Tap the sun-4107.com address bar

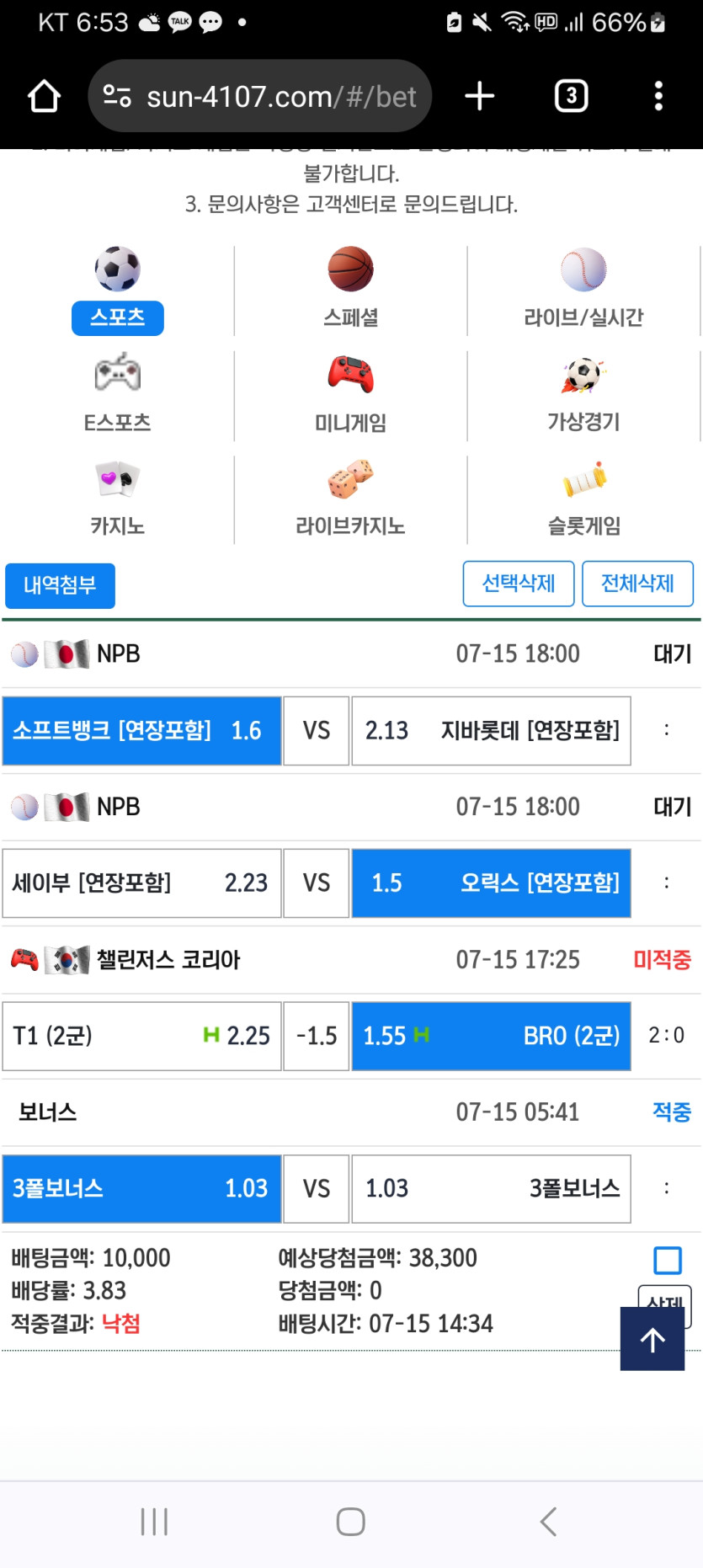click(x=261, y=96)
